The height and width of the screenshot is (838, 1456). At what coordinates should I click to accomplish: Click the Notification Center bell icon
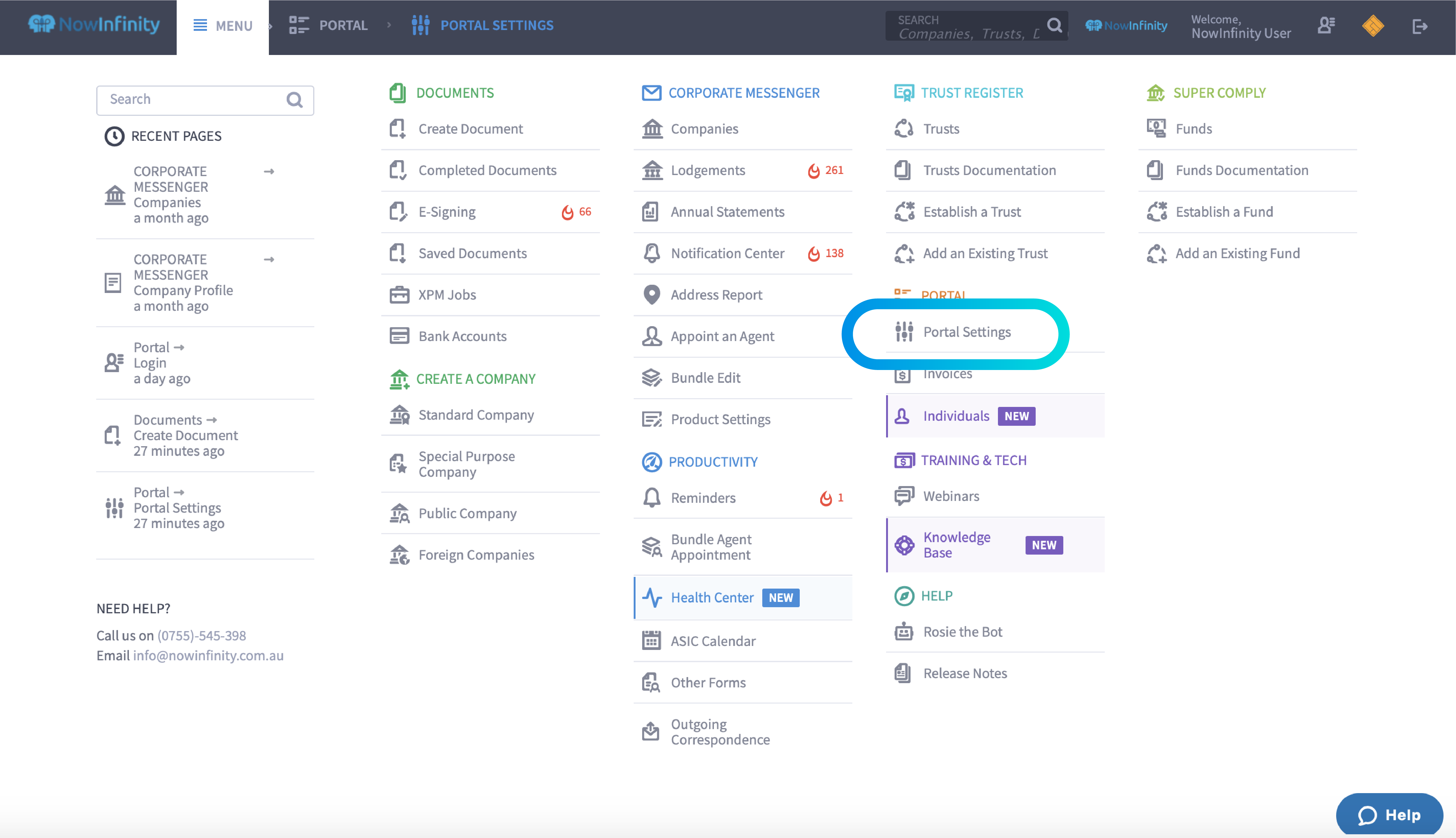[x=652, y=253]
